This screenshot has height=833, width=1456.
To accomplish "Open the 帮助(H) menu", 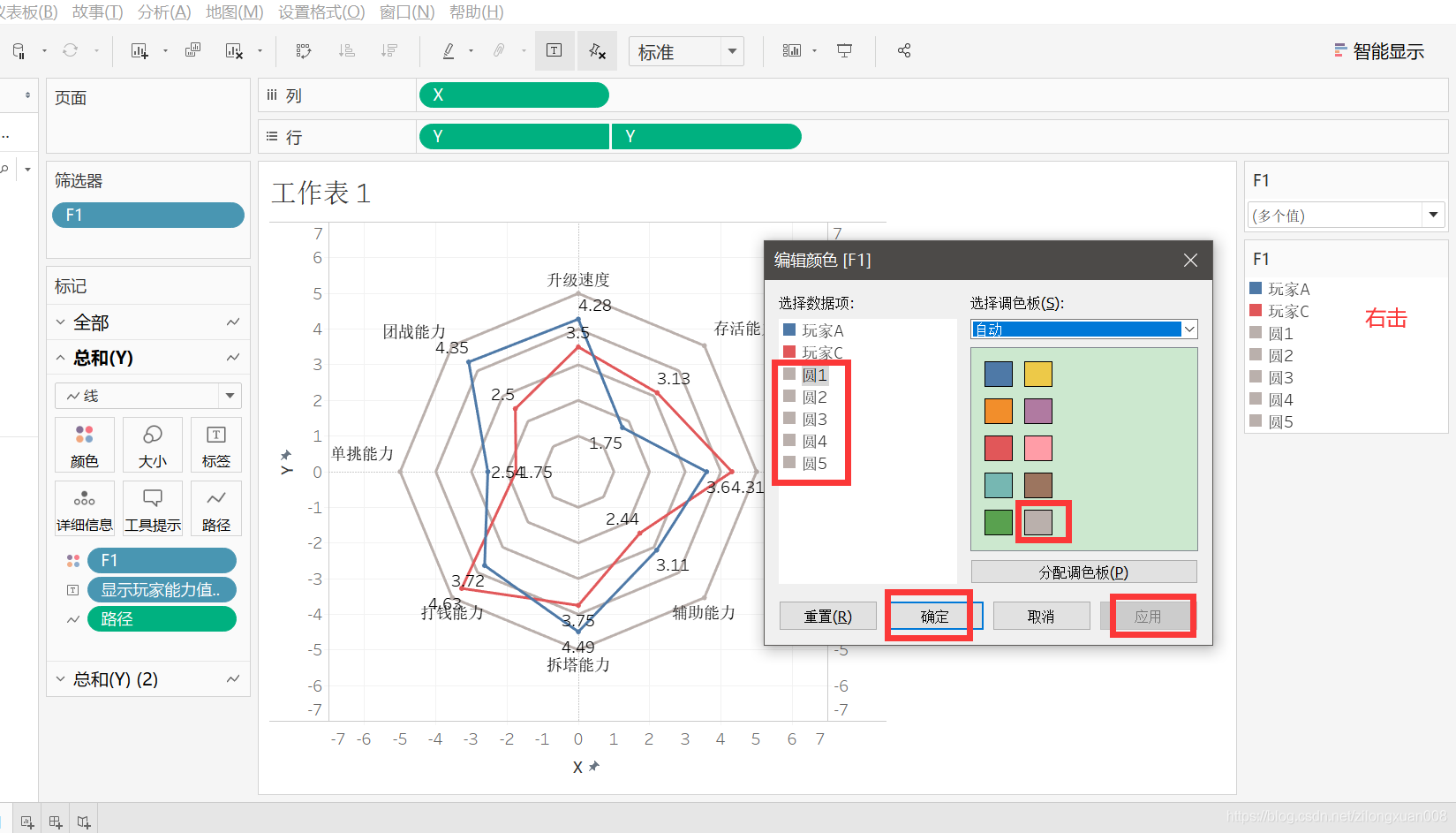I will click(x=477, y=12).
